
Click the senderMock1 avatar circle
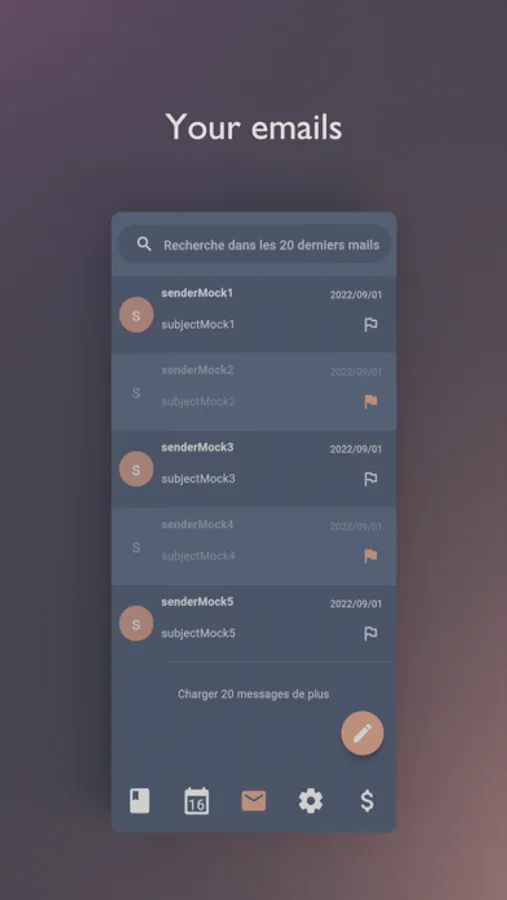[136, 315]
